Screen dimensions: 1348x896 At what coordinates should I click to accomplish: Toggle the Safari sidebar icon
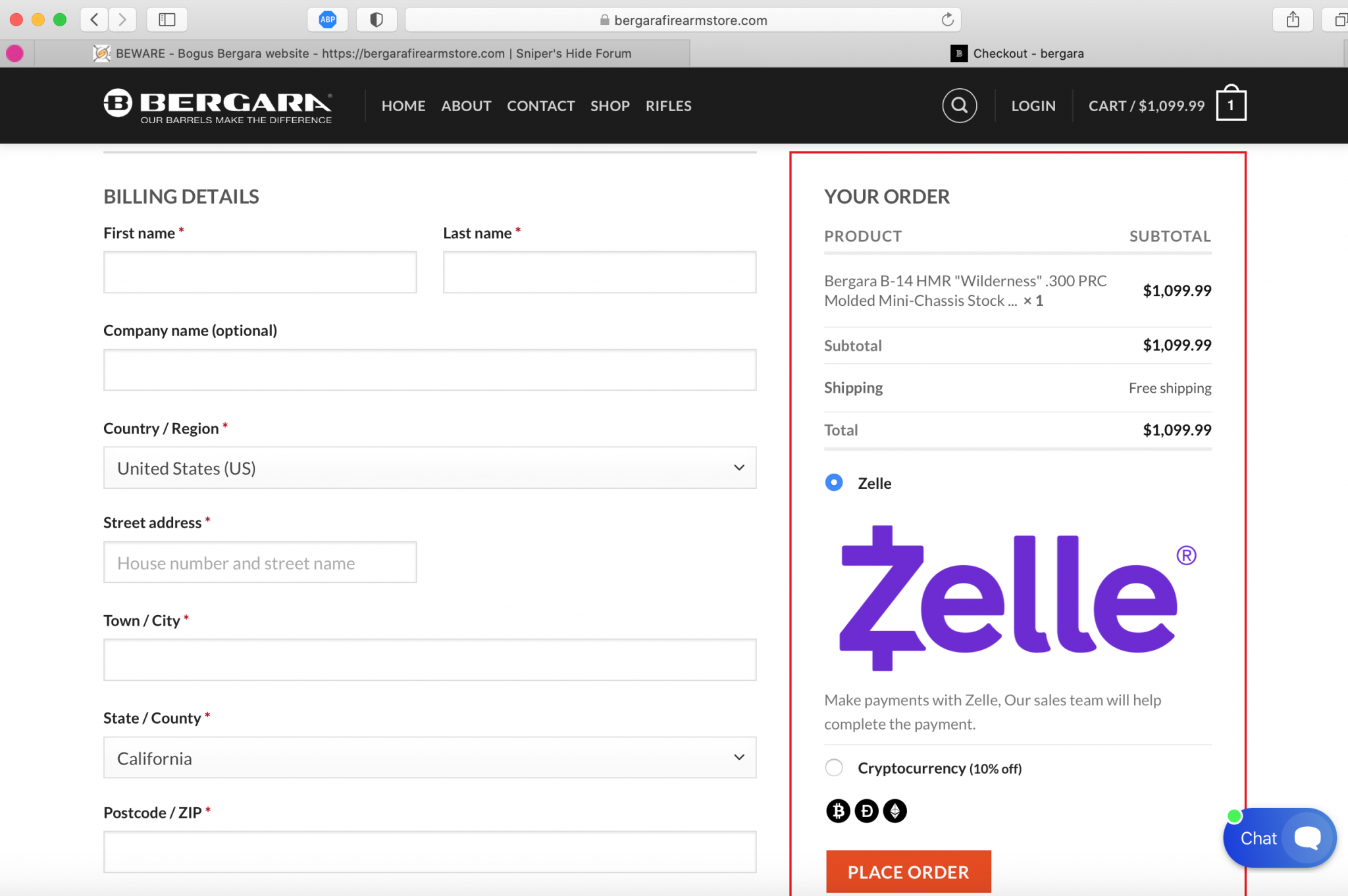point(167,20)
